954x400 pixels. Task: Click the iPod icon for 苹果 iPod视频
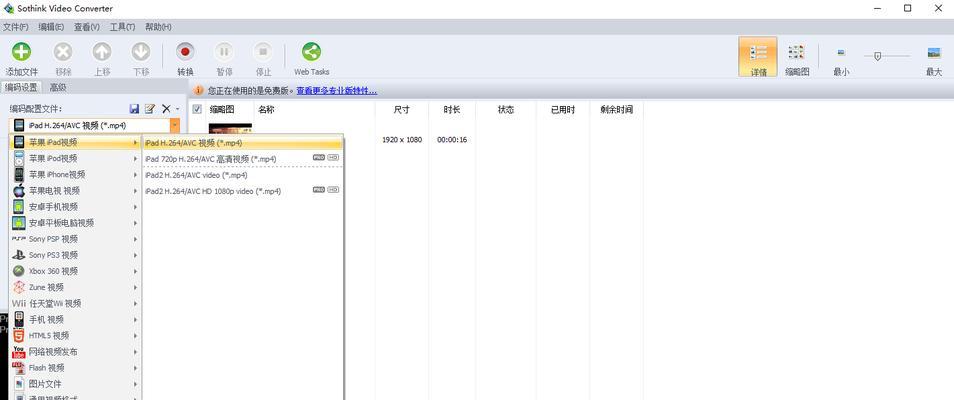point(19,158)
